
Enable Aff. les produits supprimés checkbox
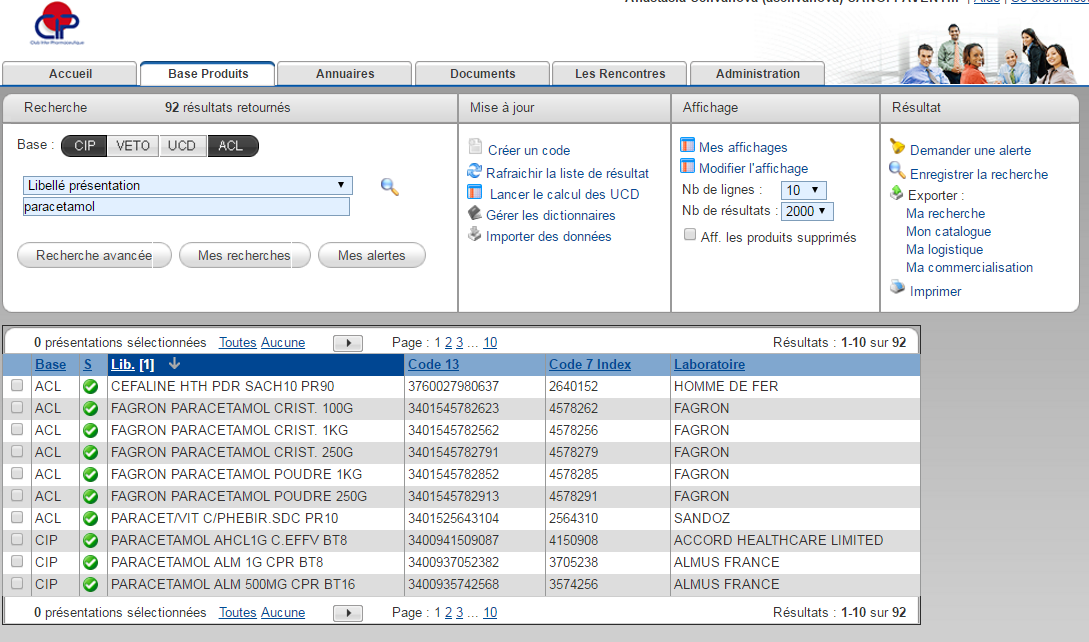pyautogui.click(x=690, y=235)
